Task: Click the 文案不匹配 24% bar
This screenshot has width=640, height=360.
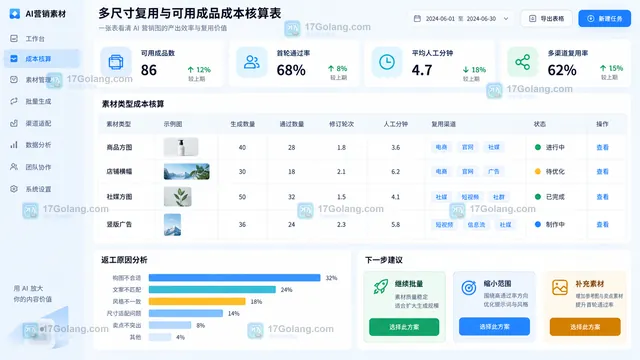Action: [212, 290]
